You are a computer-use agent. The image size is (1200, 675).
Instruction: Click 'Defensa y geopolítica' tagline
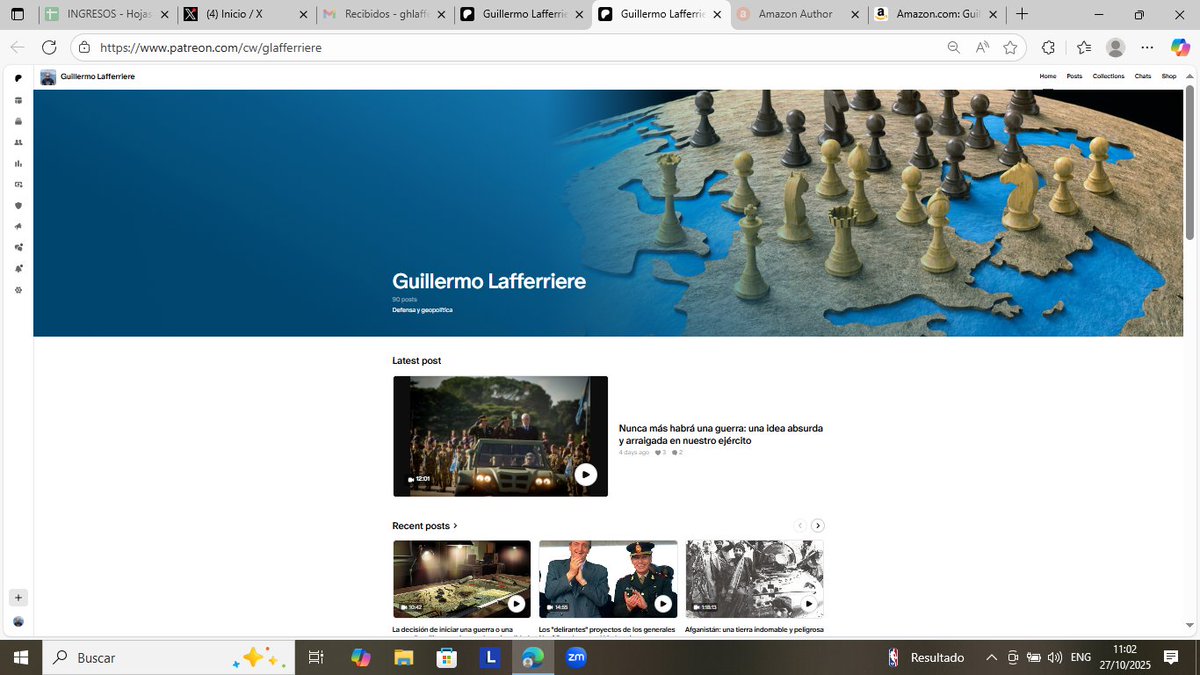click(422, 310)
